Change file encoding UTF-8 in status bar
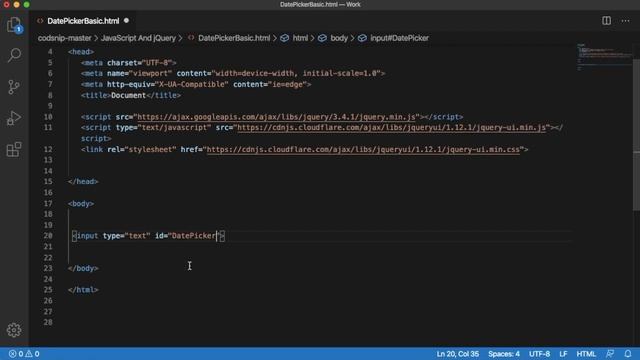 click(540, 353)
